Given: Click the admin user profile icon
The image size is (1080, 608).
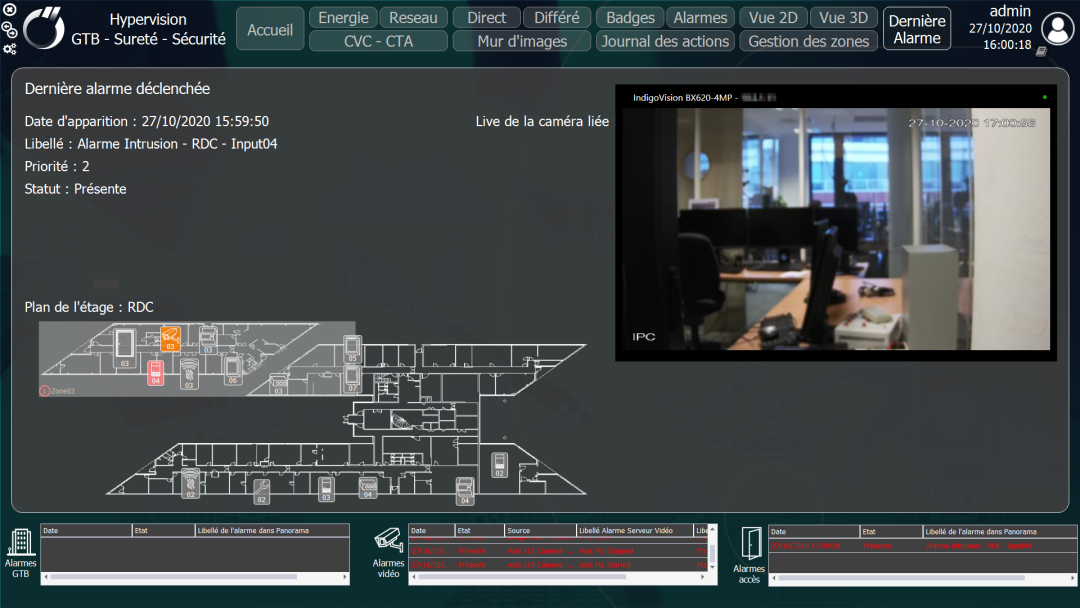Looking at the screenshot, I should [x=1057, y=29].
